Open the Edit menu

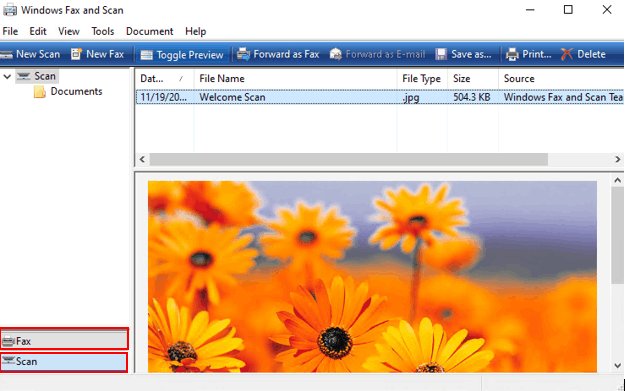(38, 31)
